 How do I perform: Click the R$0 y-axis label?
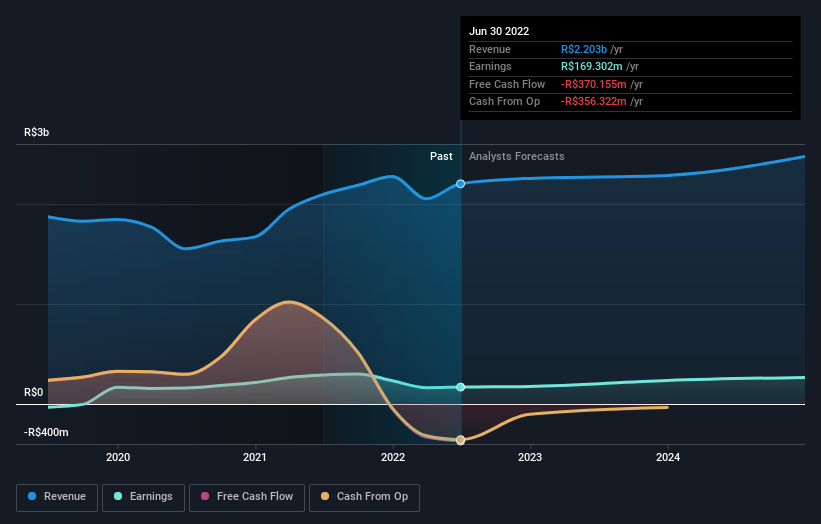click(34, 392)
